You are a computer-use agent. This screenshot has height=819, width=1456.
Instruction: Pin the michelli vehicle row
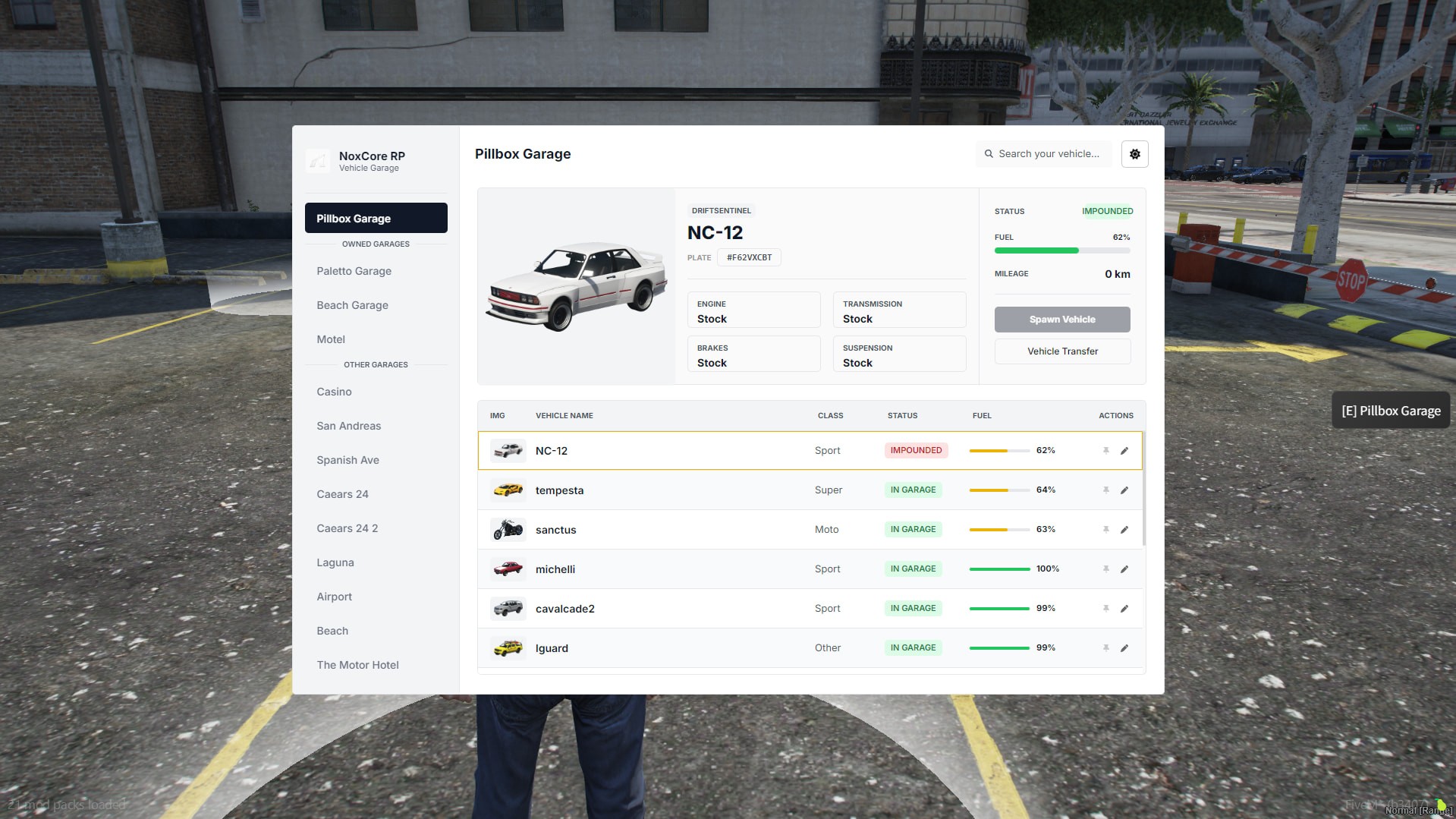coord(1106,569)
